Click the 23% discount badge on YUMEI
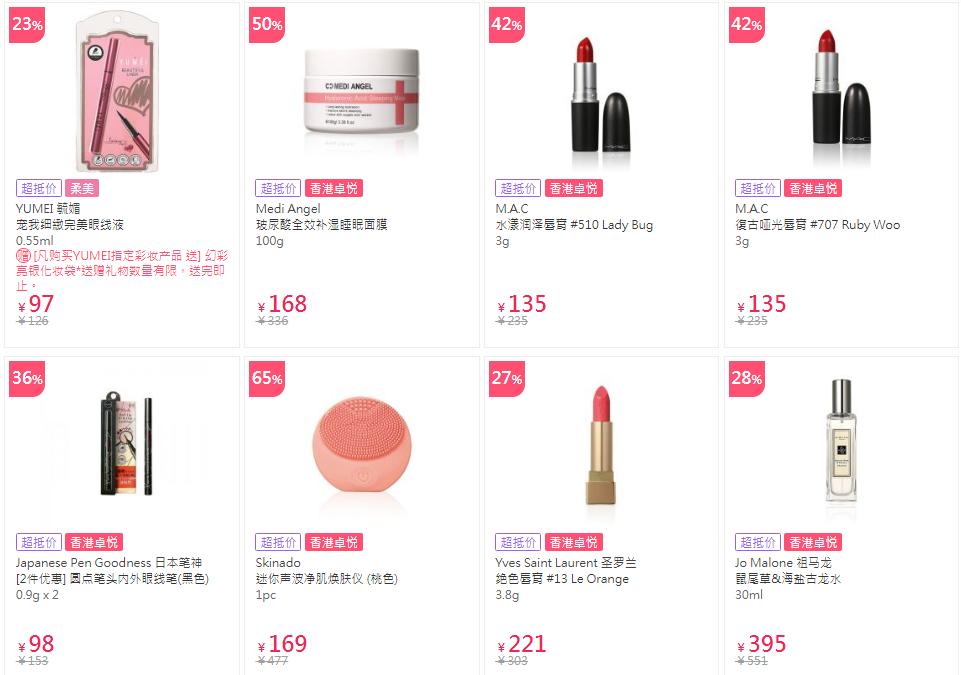Viewport: 961px width, 675px height. tap(27, 25)
